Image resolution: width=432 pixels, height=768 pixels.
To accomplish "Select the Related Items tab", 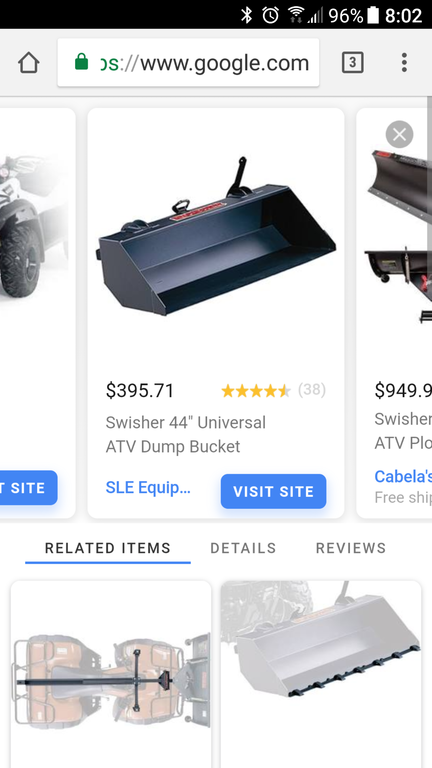I will coord(108,548).
